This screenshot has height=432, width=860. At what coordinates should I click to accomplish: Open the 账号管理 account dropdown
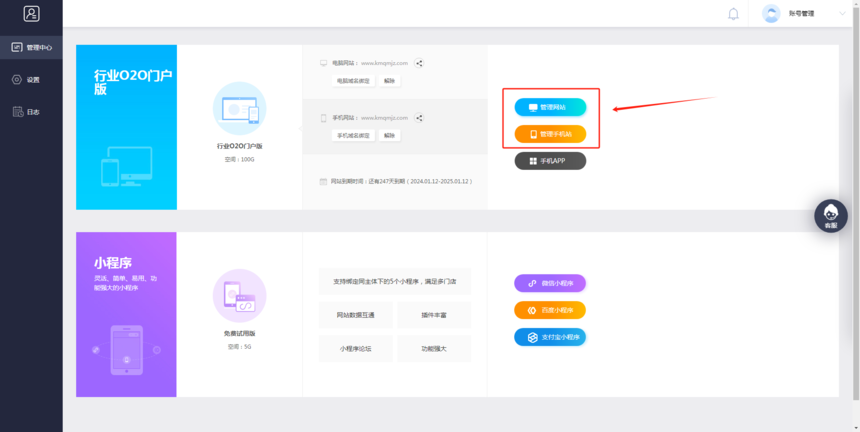point(802,14)
